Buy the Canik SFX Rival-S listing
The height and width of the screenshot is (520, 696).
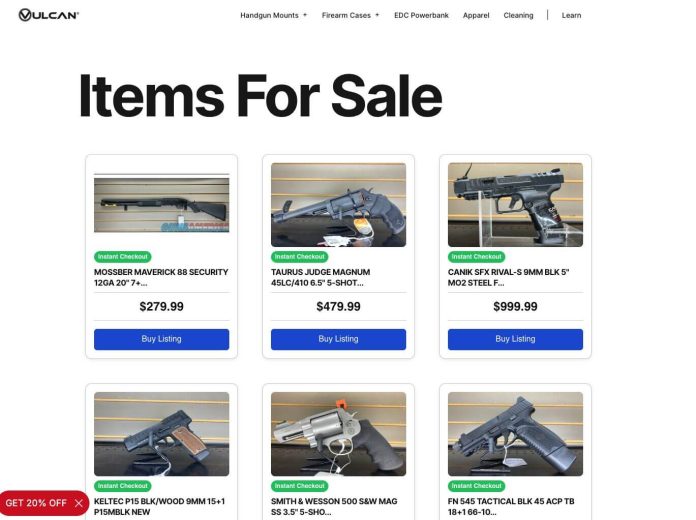515,339
